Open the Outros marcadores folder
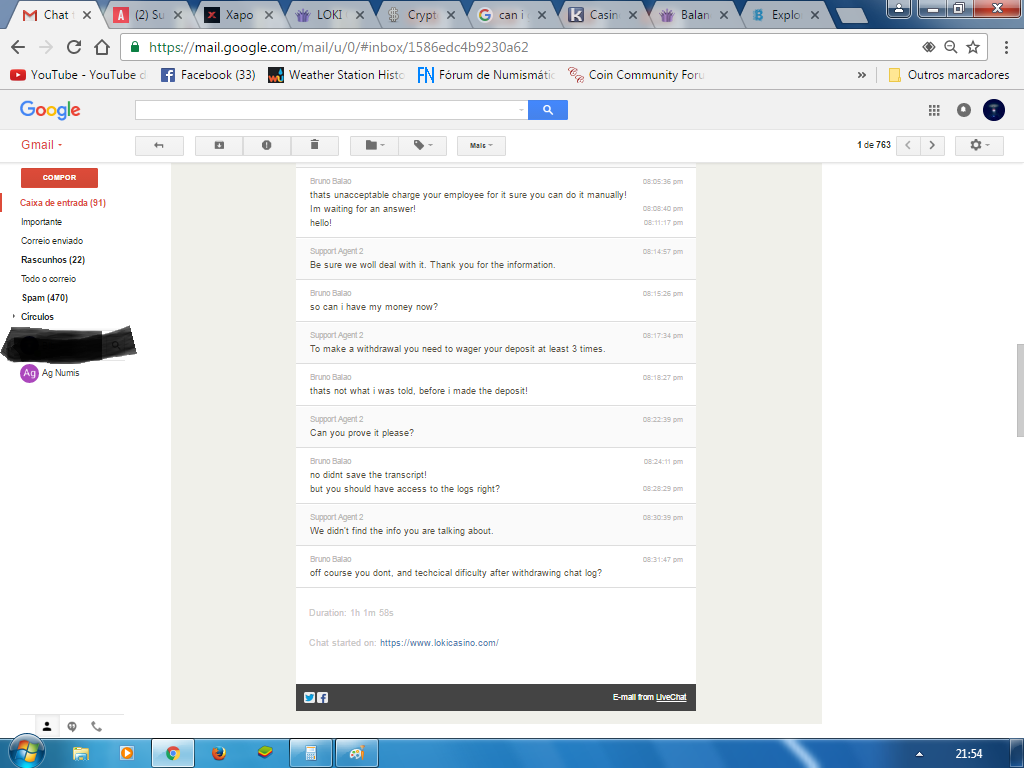 [x=949, y=75]
